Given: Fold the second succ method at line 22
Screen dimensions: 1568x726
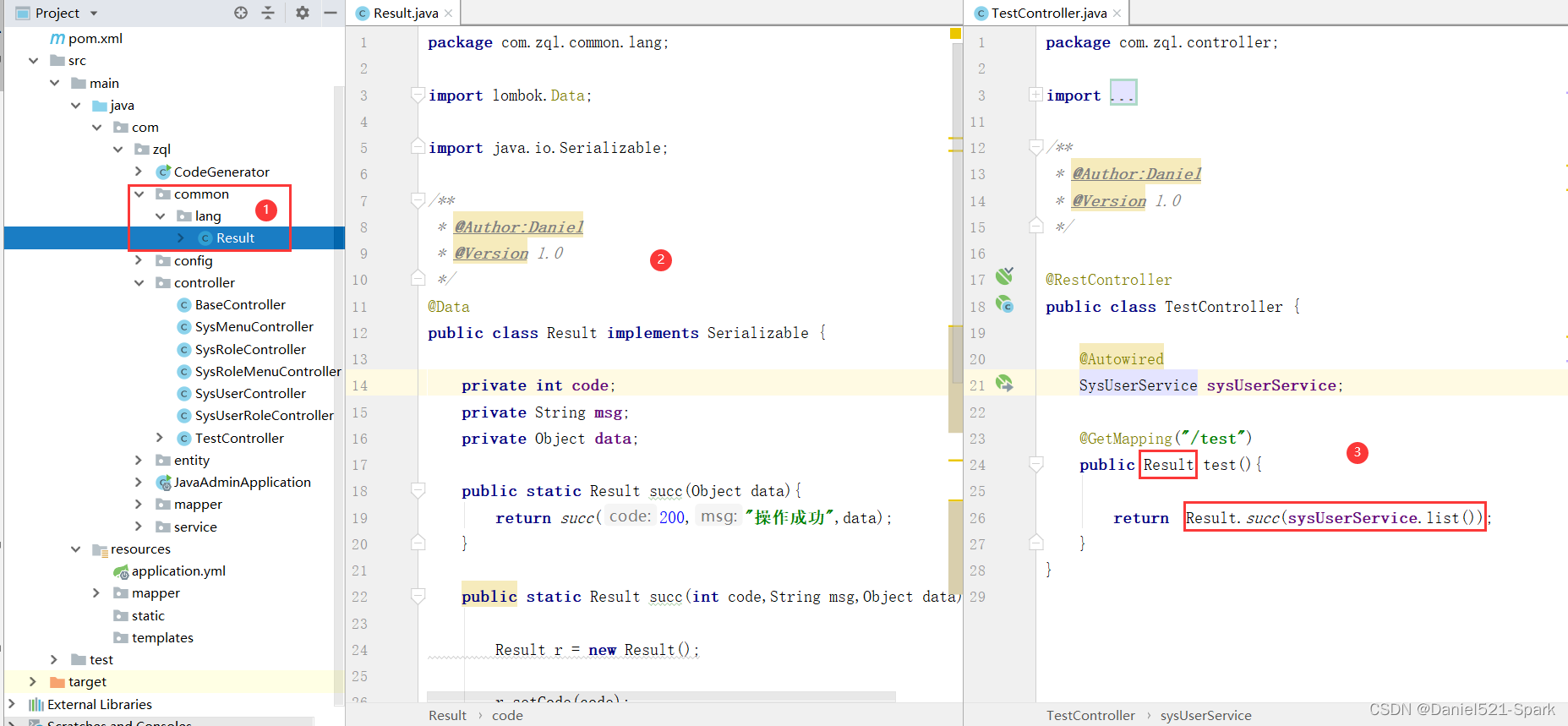Looking at the screenshot, I should coord(418,596).
